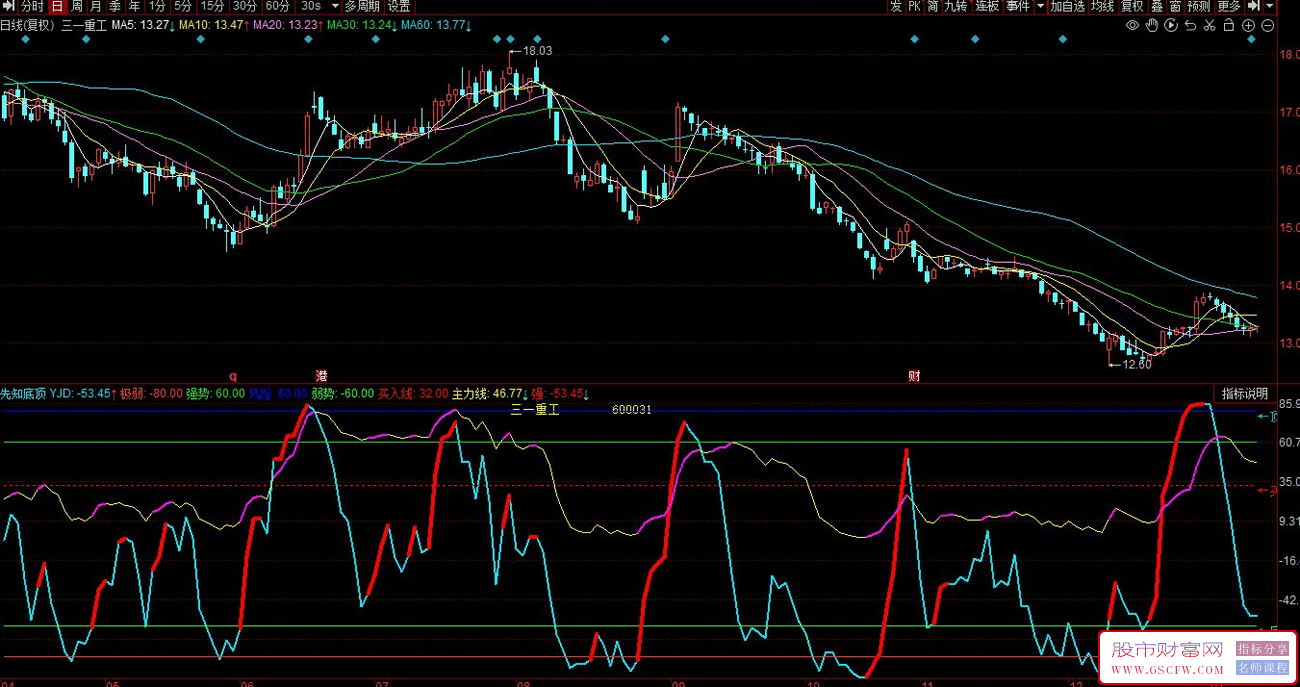Click the 强势: 60.00 parameter label
The height and width of the screenshot is (687, 1300).
(x=215, y=394)
